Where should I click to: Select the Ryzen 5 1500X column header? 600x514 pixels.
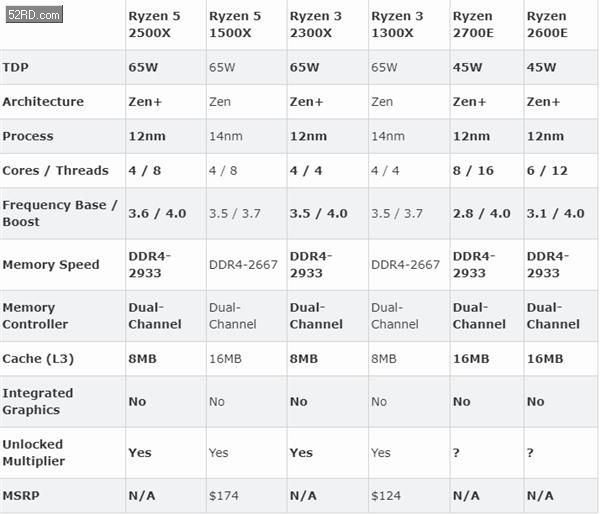[235, 24]
